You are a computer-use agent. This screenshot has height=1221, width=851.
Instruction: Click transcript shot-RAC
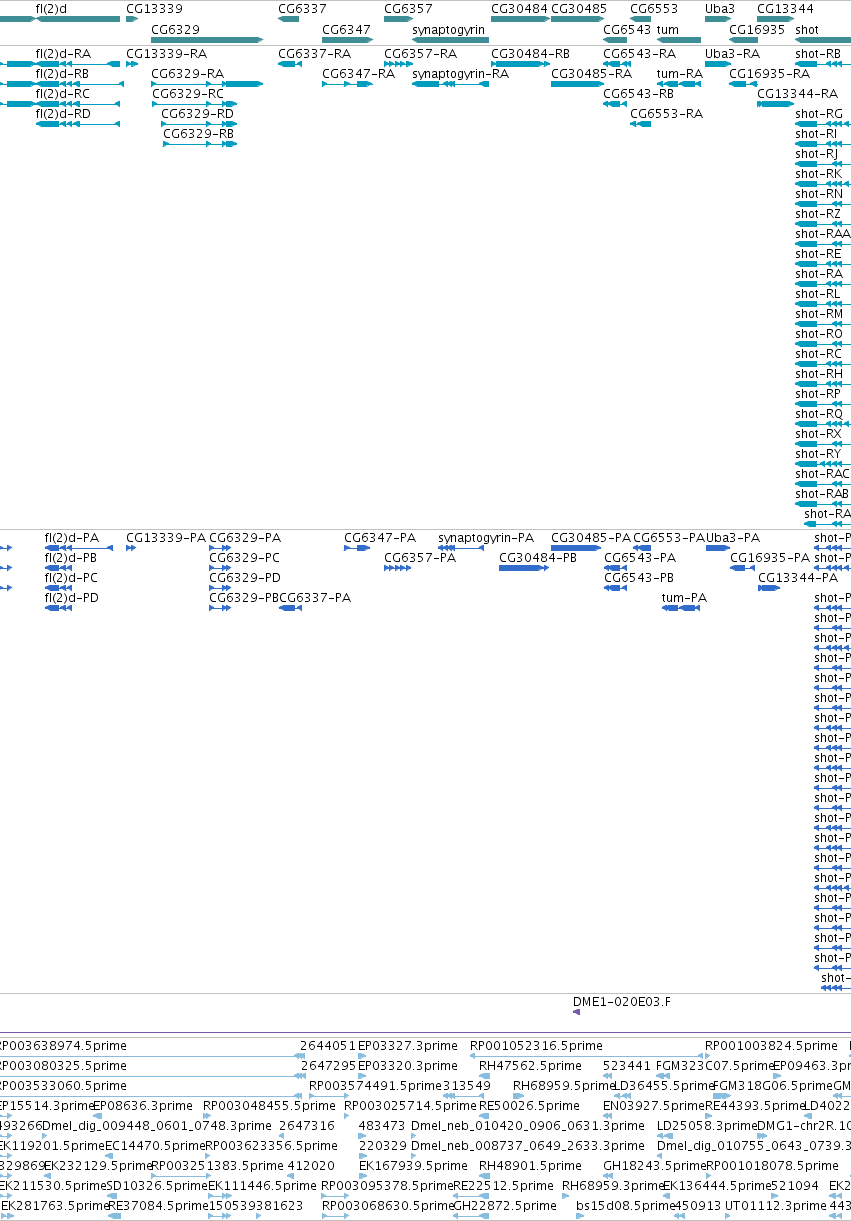click(822, 474)
